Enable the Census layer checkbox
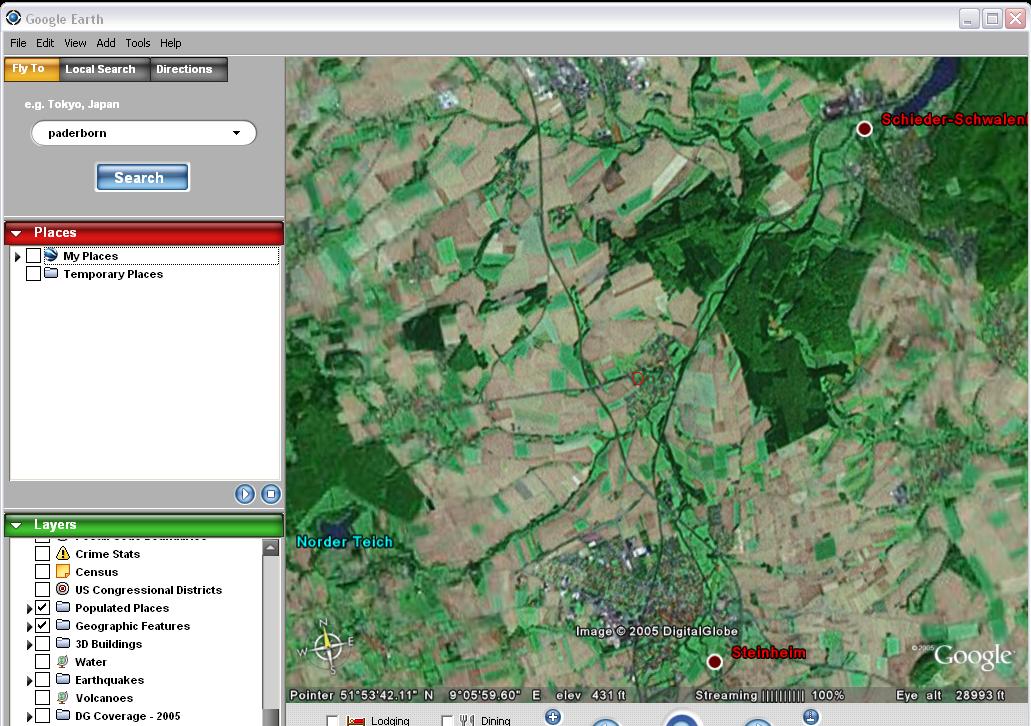 pos(42,571)
